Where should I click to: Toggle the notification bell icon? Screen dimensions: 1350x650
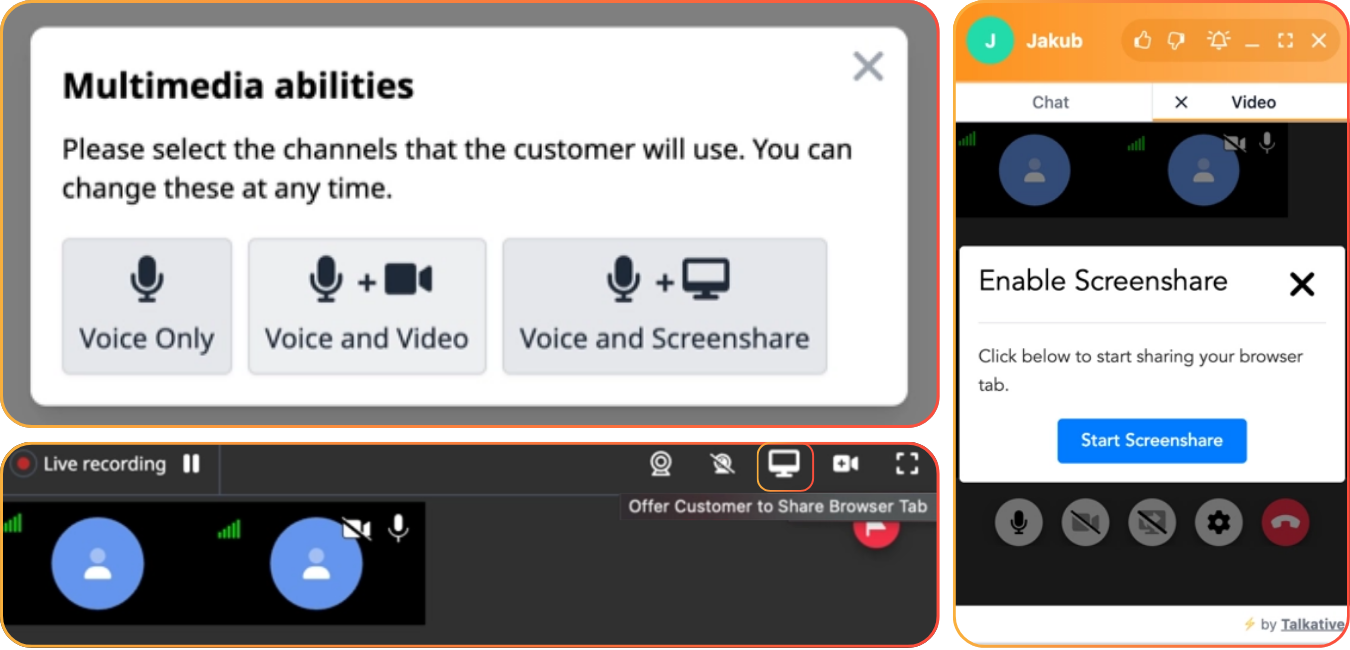(1218, 41)
